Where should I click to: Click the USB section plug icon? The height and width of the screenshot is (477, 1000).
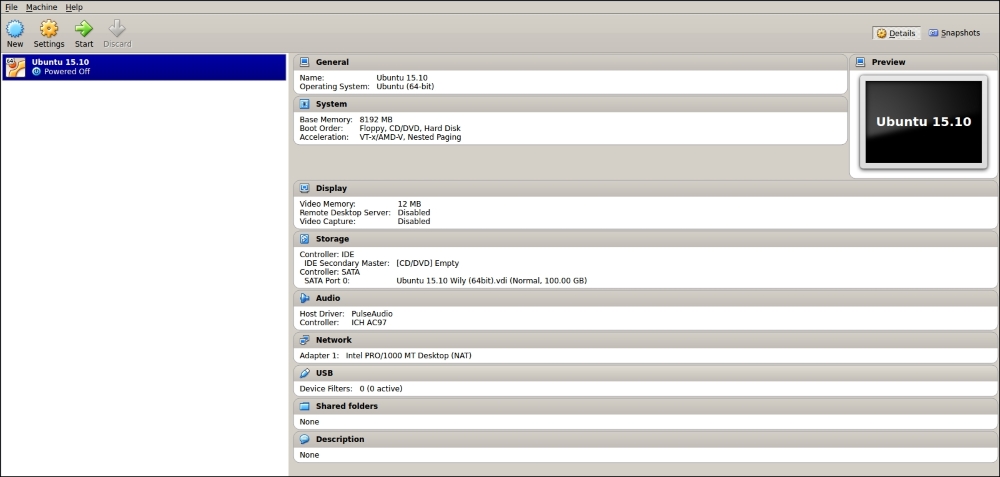tap(304, 373)
